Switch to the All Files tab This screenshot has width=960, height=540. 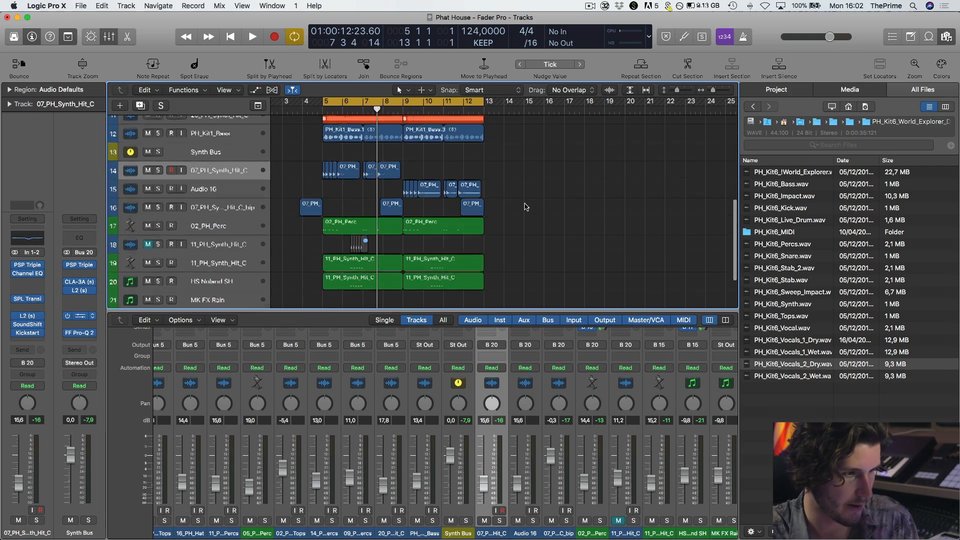(x=922, y=89)
